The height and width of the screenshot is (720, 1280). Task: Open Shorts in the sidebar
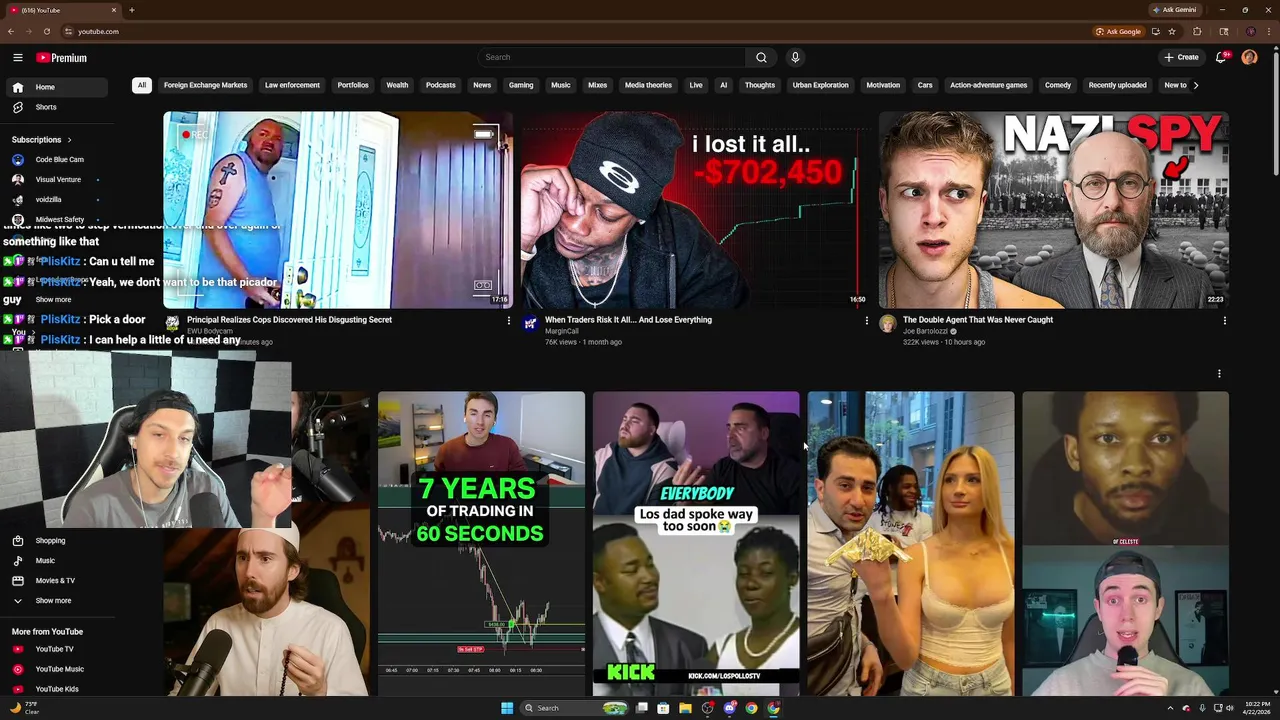[56, 107]
